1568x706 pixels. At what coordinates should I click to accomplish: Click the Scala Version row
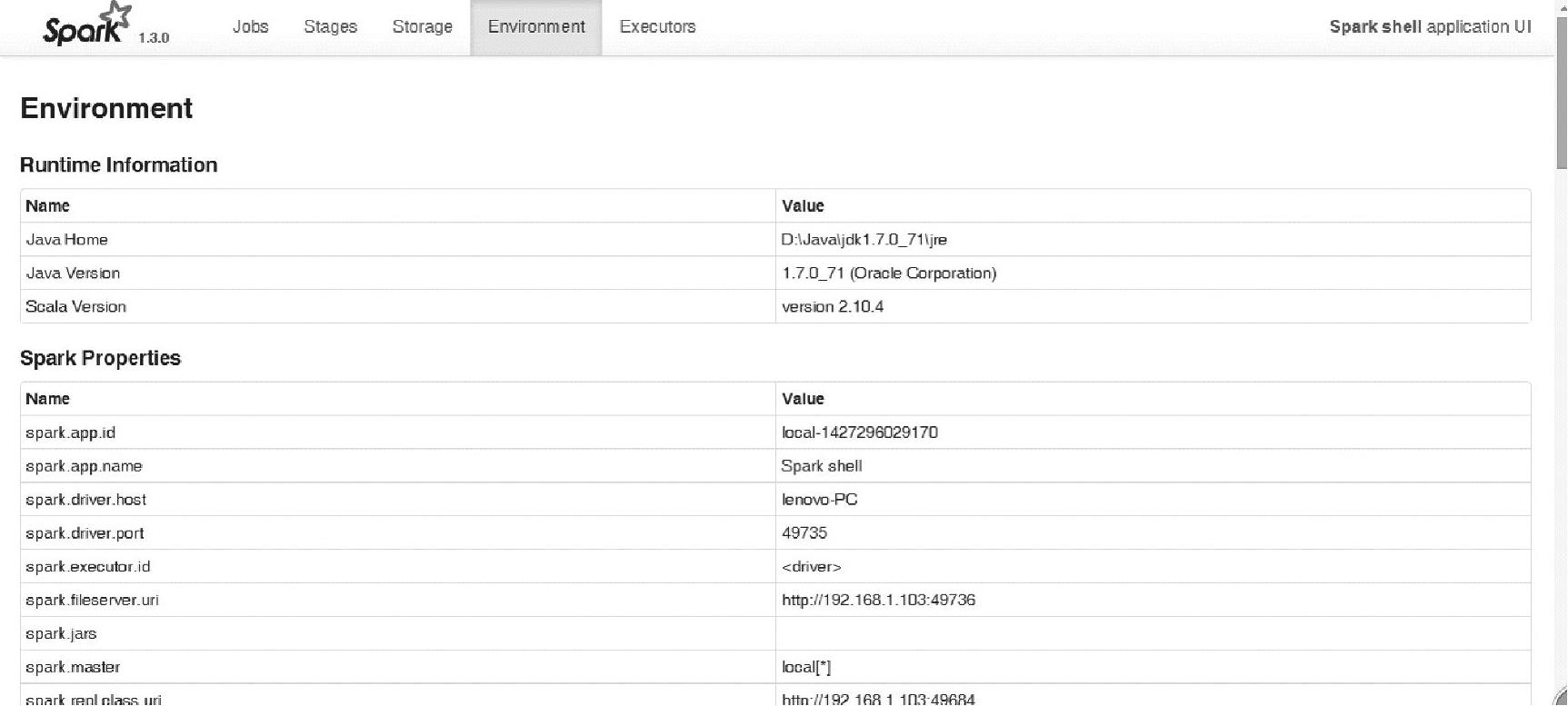76,307
